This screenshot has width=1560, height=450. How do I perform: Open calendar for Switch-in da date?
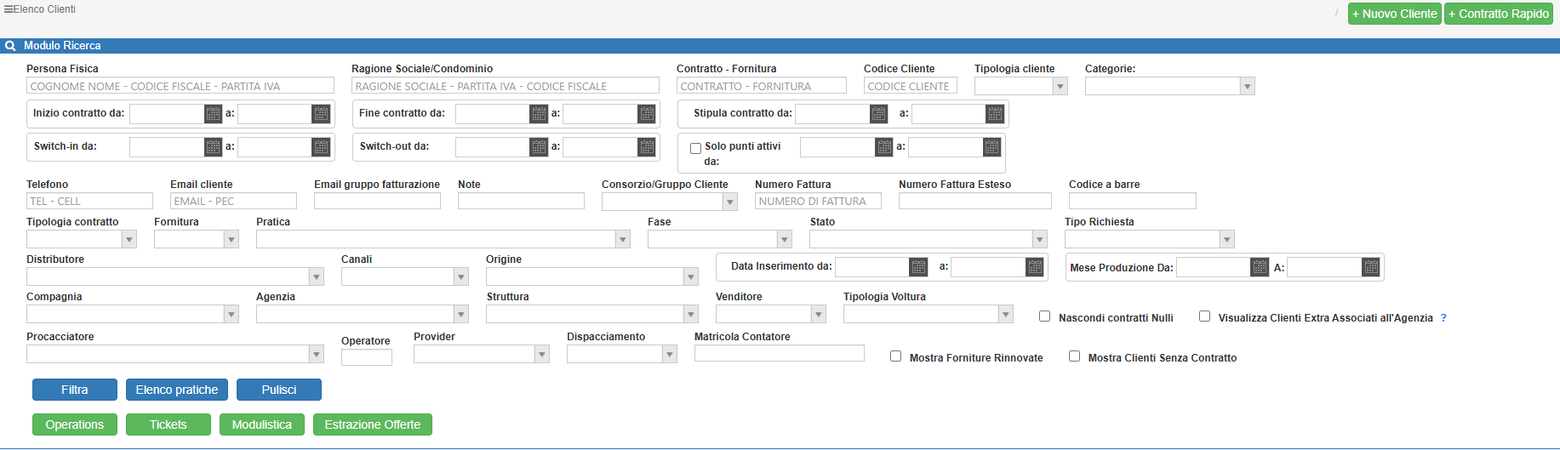point(213,146)
